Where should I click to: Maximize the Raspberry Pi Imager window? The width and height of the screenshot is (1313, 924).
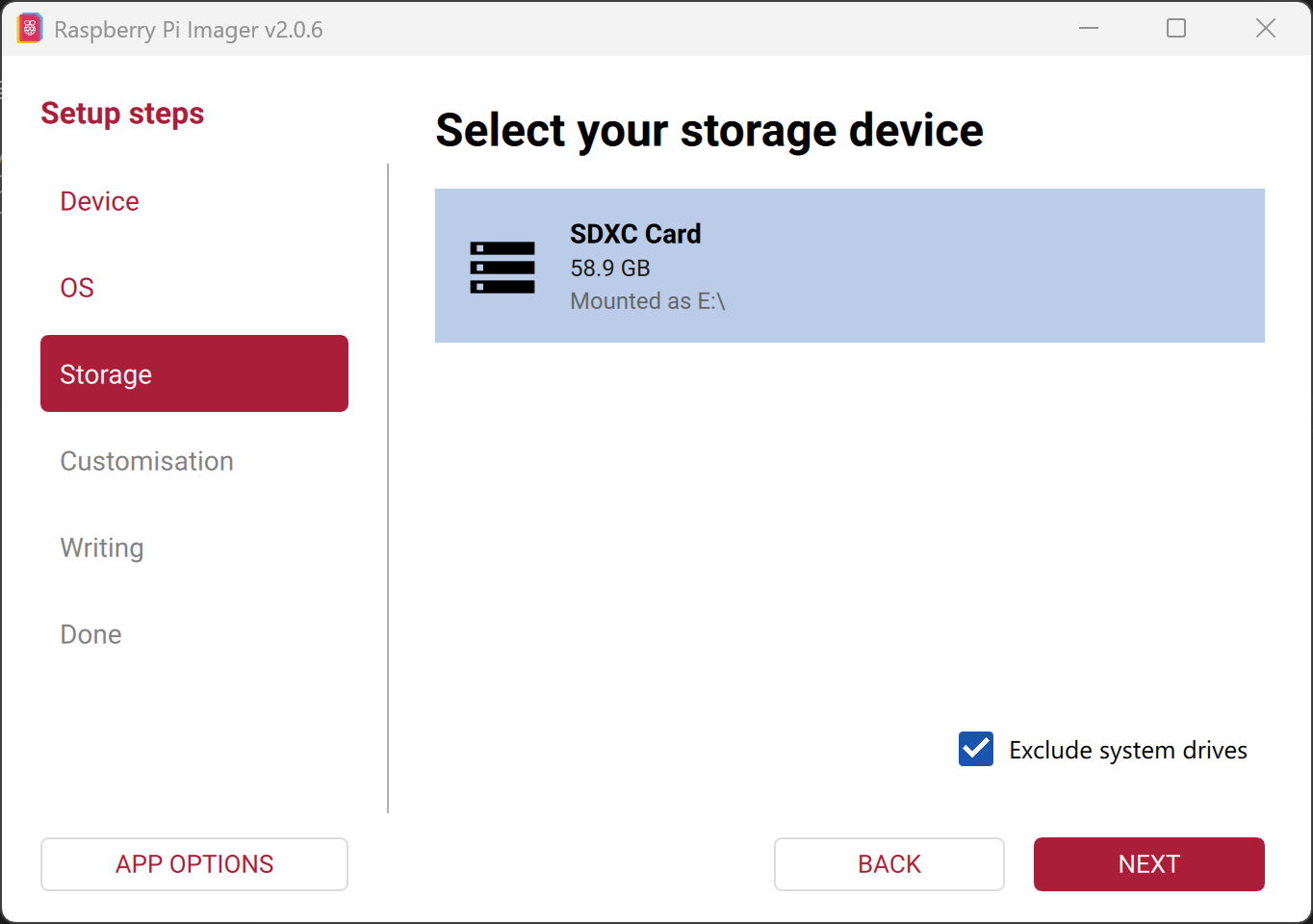point(1176,29)
